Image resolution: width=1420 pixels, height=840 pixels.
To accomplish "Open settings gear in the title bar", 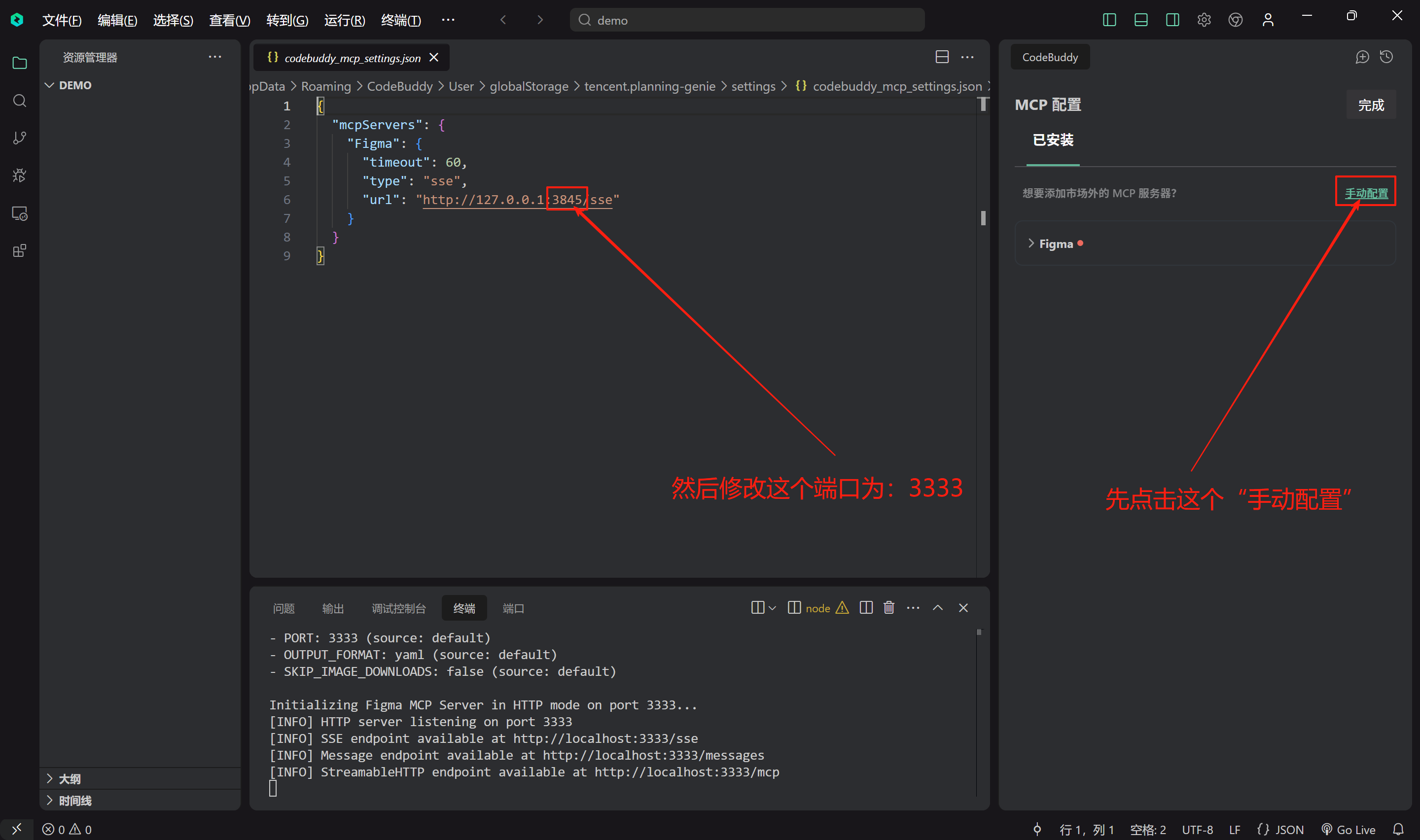I will [x=1205, y=20].
